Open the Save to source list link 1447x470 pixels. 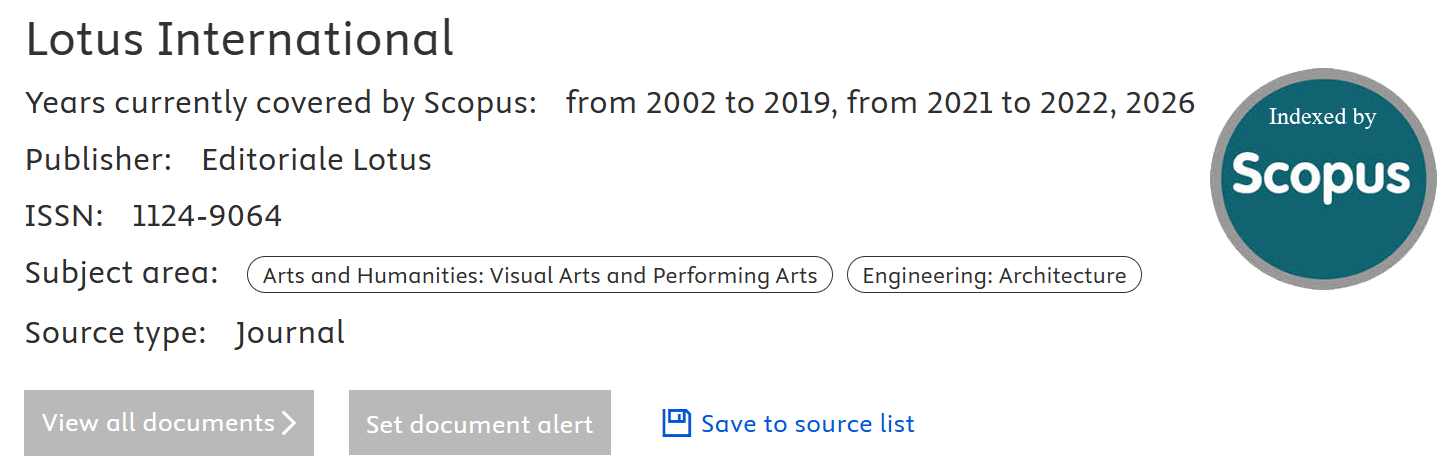coord(807,424)
